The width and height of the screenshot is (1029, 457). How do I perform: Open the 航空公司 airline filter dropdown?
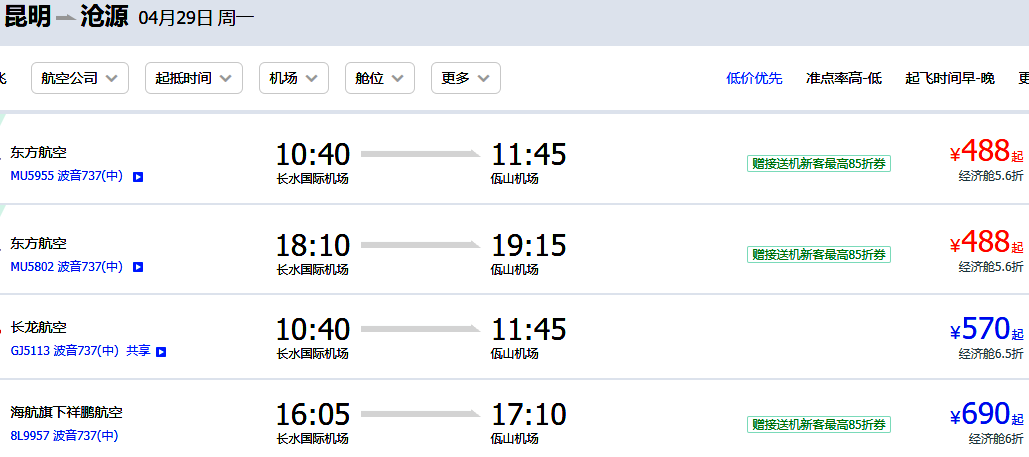(80, 78)
